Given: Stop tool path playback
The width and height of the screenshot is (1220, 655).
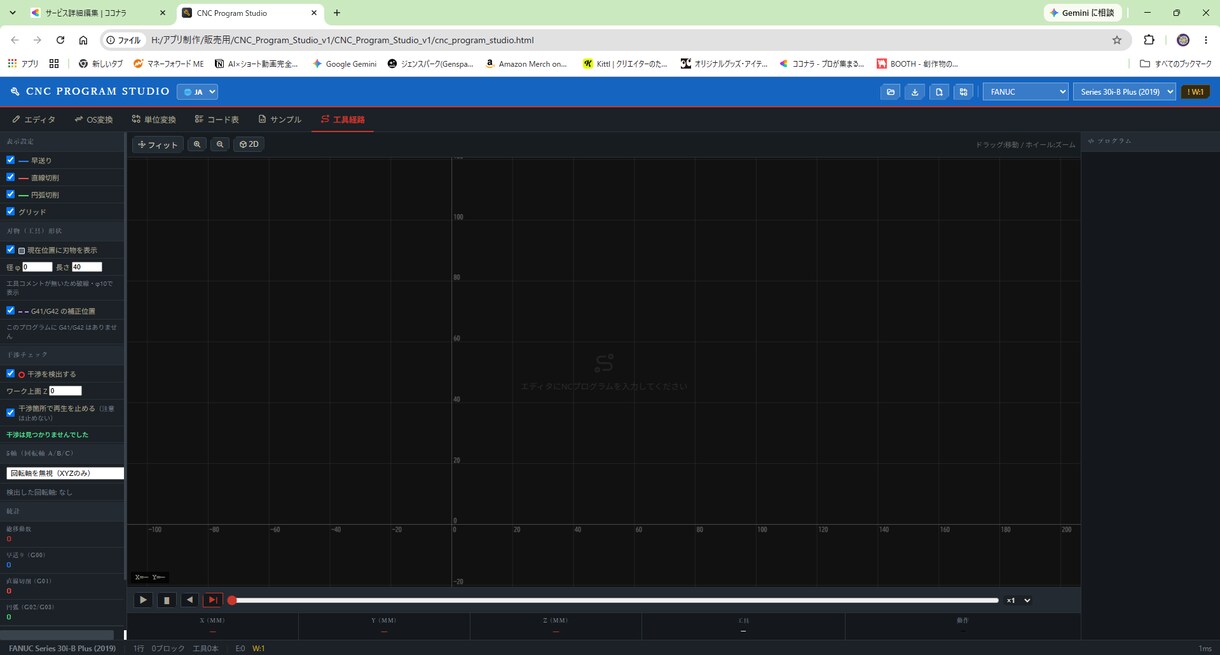Looking at the screenshot, I should click(167, 600).
